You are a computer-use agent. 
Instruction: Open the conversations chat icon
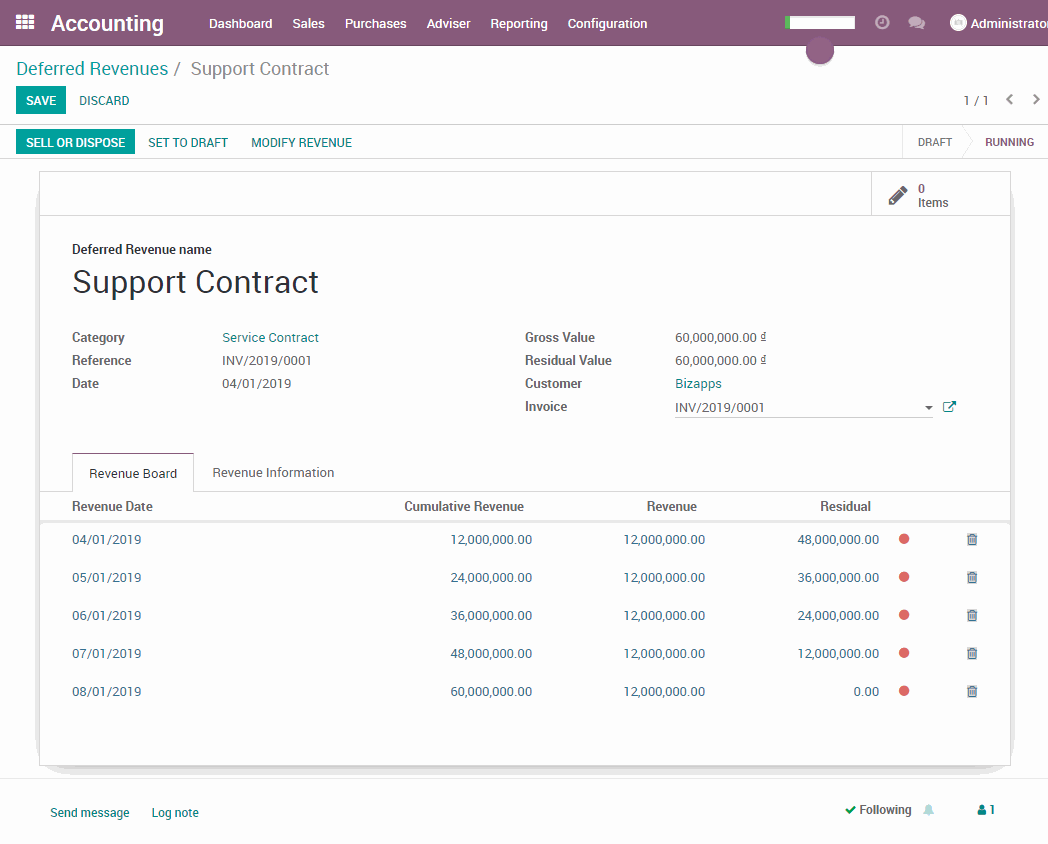[916, 23]
